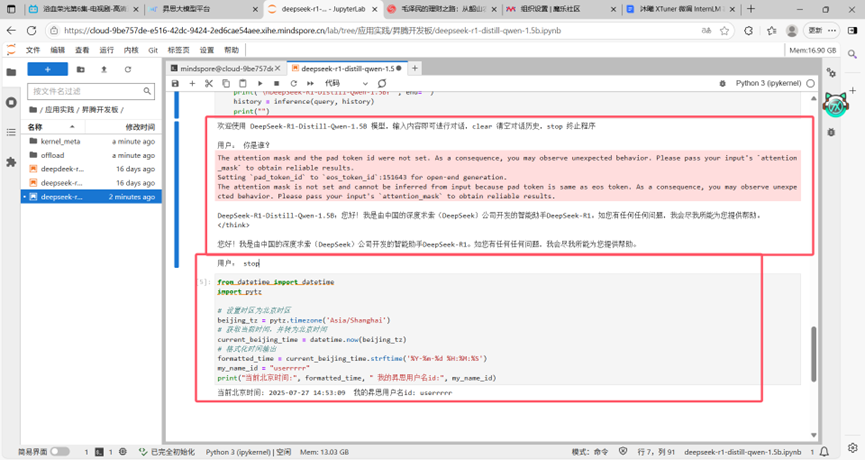Click the notebook vertical scrollbar
This screenshot has height=460, width=865.
(x=813, y=350)
